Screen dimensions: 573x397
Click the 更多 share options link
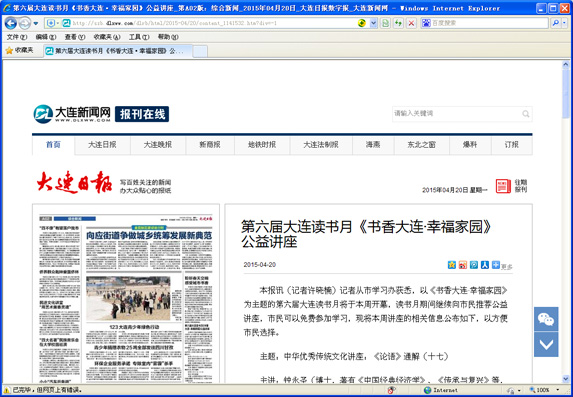click(507, 267)
